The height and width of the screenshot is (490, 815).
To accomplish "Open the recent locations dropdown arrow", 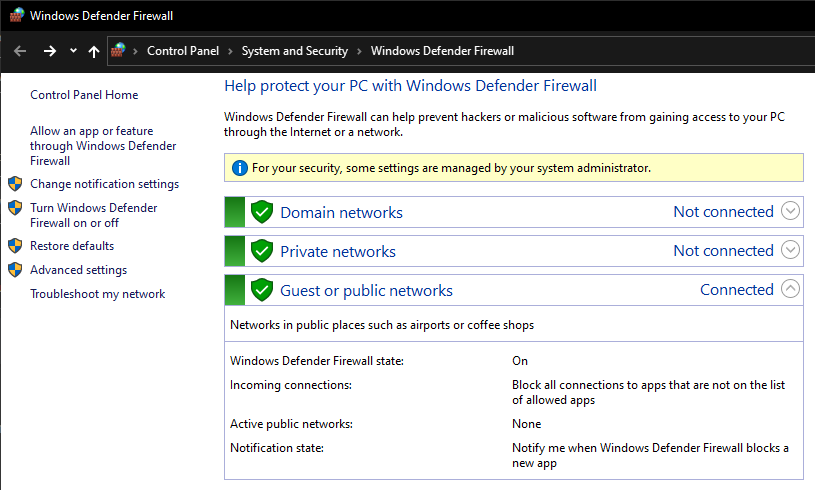I will 73,50.
